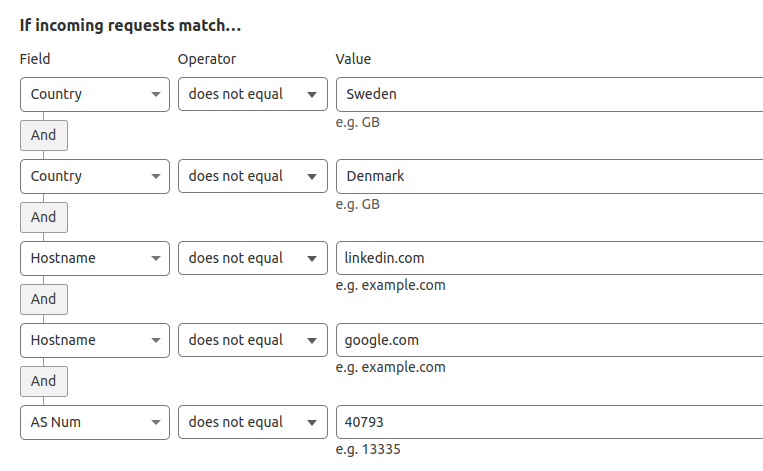Click the Denmark value input field
The image size is (763, 471).
pos(549,176)
